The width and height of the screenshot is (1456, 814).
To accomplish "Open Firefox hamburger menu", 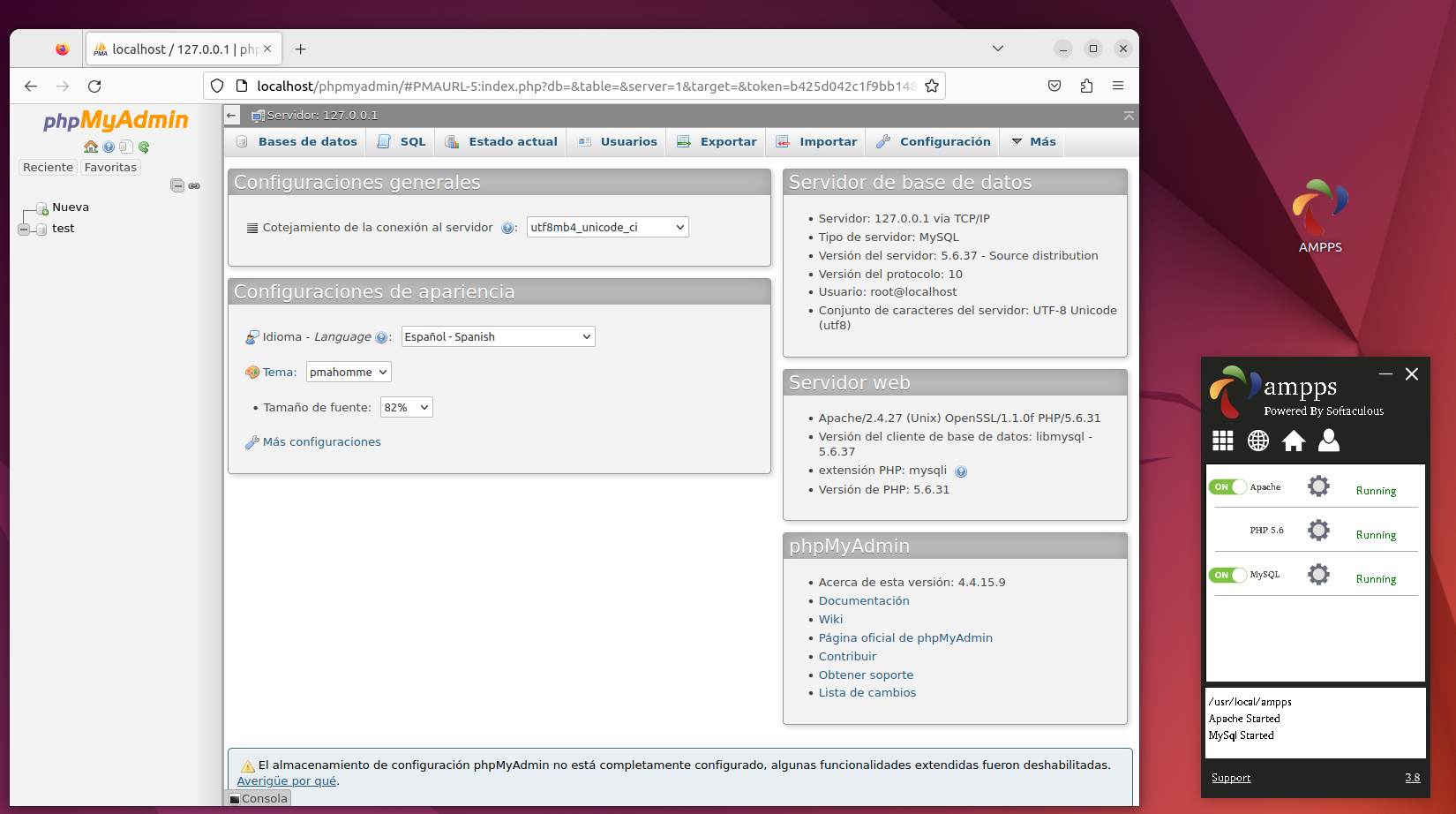I will coord(1118,86).
